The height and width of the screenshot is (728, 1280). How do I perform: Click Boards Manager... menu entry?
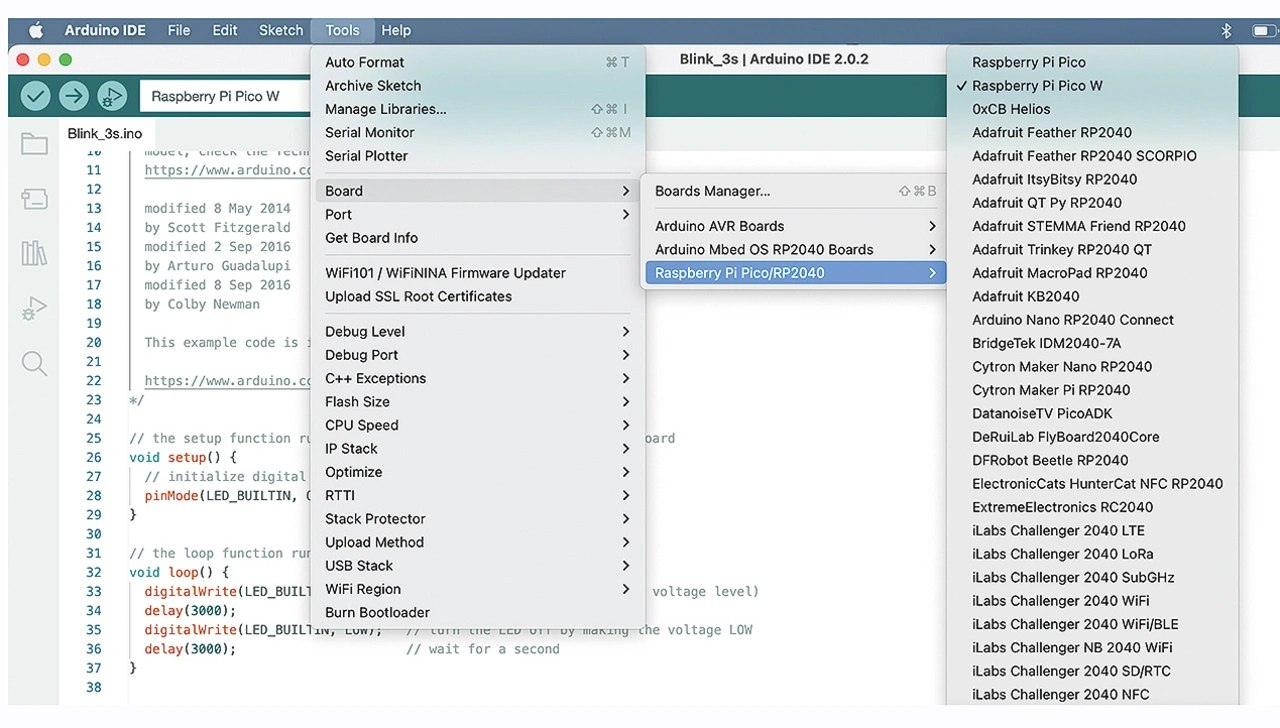(712, 191)
